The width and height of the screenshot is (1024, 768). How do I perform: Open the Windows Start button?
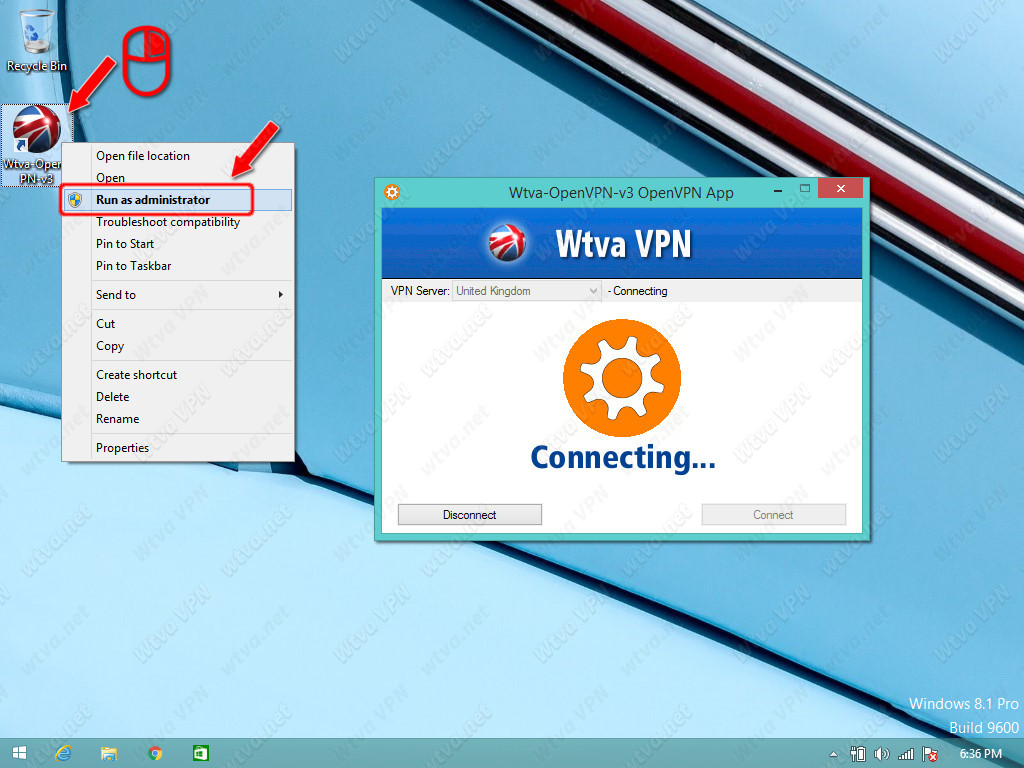tap(20, 753)
